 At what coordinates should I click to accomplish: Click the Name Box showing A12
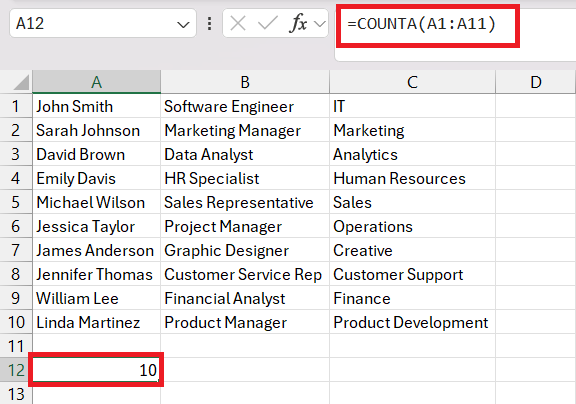[x=103, y=24]
